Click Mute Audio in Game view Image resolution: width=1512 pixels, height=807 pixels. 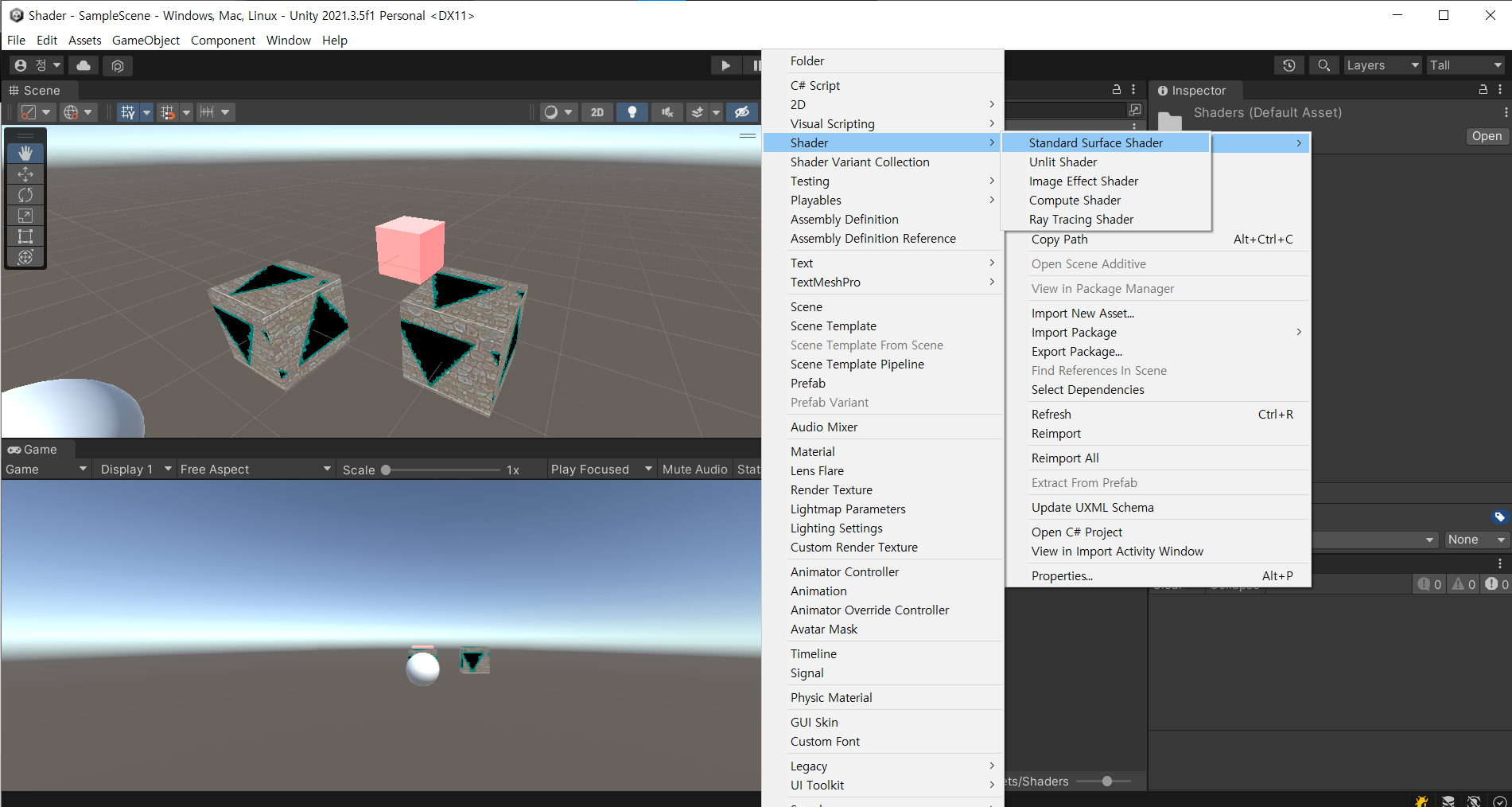[x=694, y=470]
